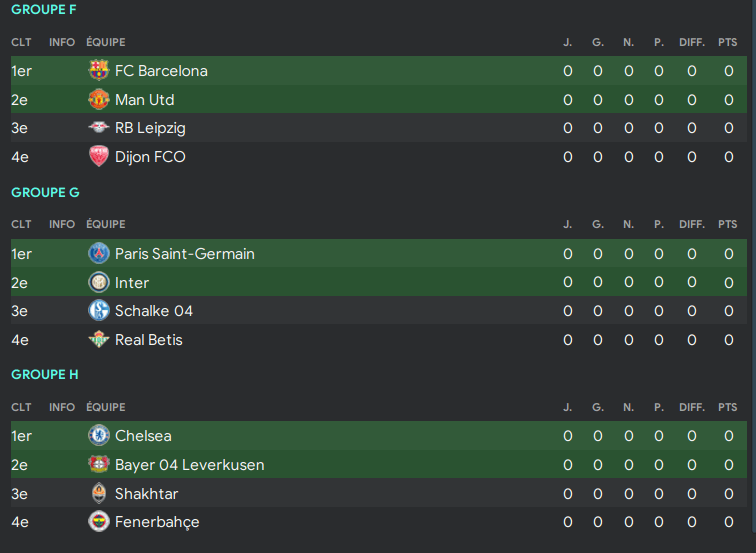The height and width of the screenshot is (553, 756).
Task: Click the ÉQUIPE column header in Groupe H
Action: click(x=106, y=407)
